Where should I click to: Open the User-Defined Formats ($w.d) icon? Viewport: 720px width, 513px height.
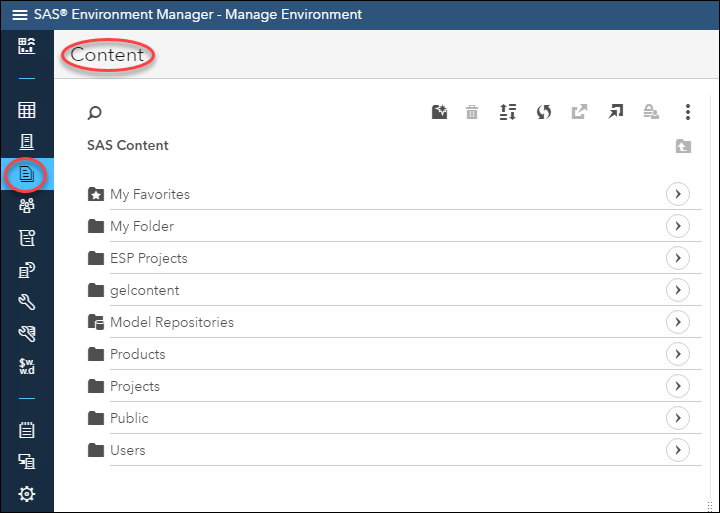27,366
